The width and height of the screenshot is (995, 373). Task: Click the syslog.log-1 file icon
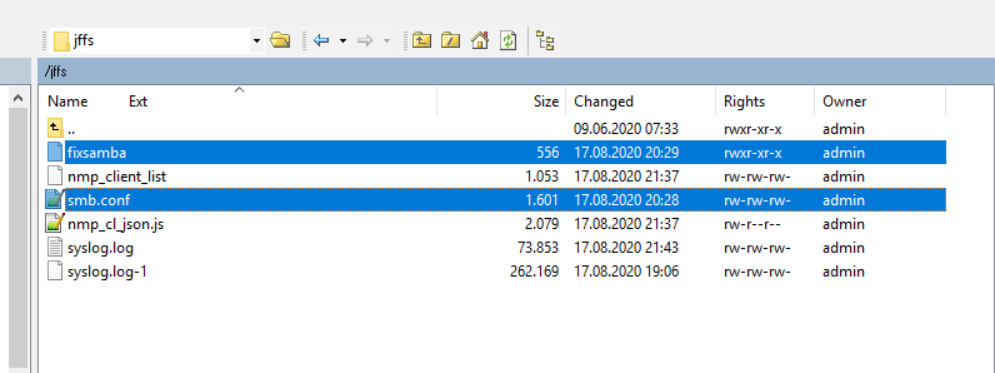pos(55,272)
